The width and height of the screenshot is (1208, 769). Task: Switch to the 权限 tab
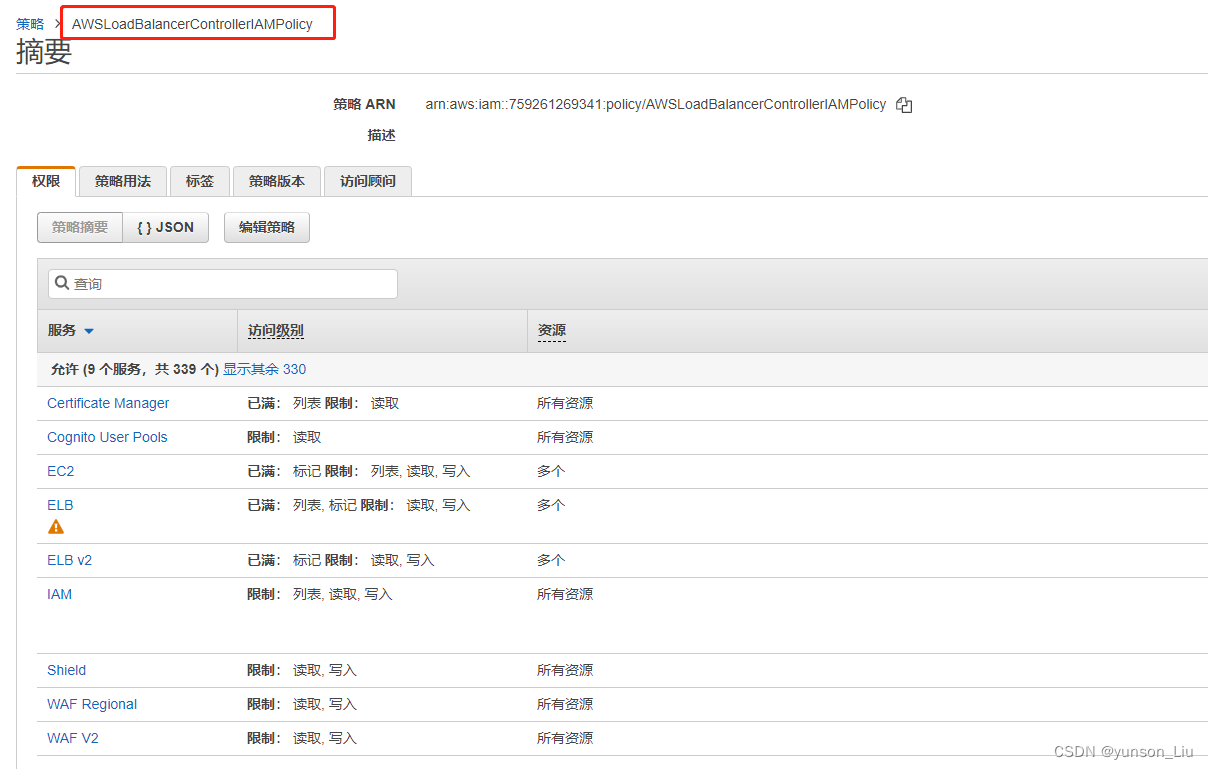46,181
